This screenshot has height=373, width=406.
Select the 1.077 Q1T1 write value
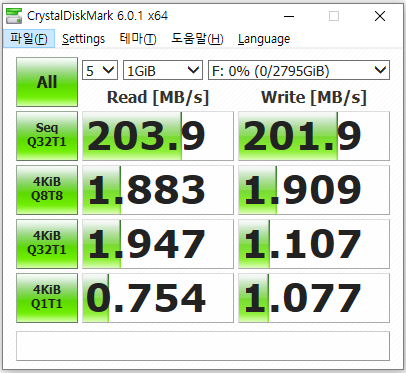point(314,298)
